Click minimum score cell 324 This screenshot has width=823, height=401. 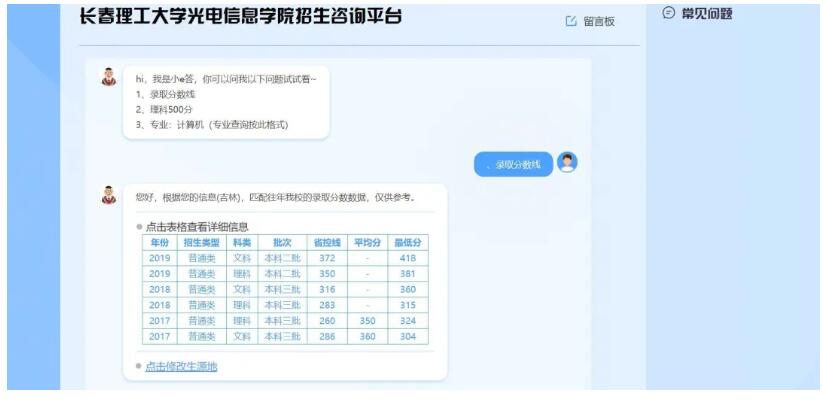[408, 321]
